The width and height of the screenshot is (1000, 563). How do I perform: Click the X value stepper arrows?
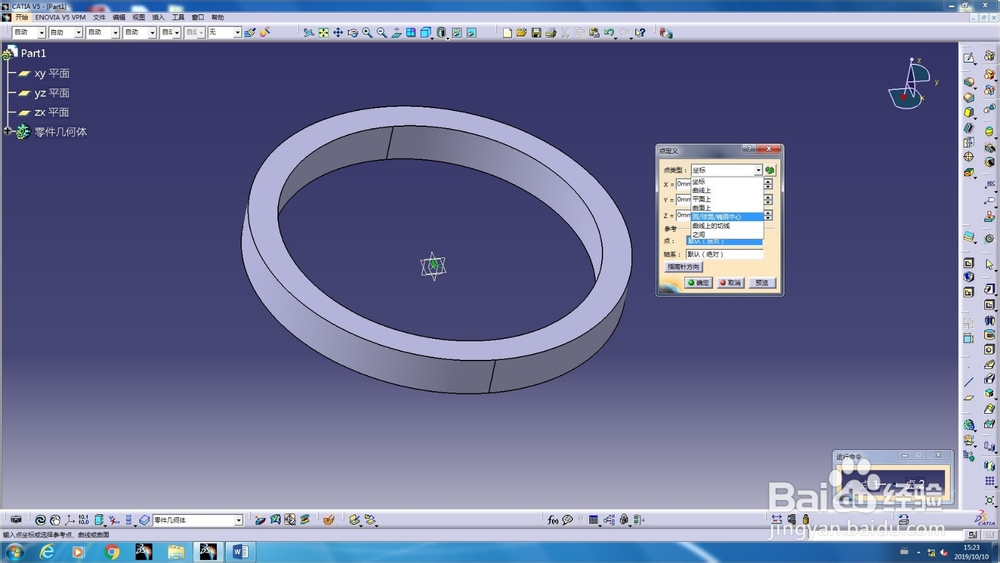coord(768,184)
